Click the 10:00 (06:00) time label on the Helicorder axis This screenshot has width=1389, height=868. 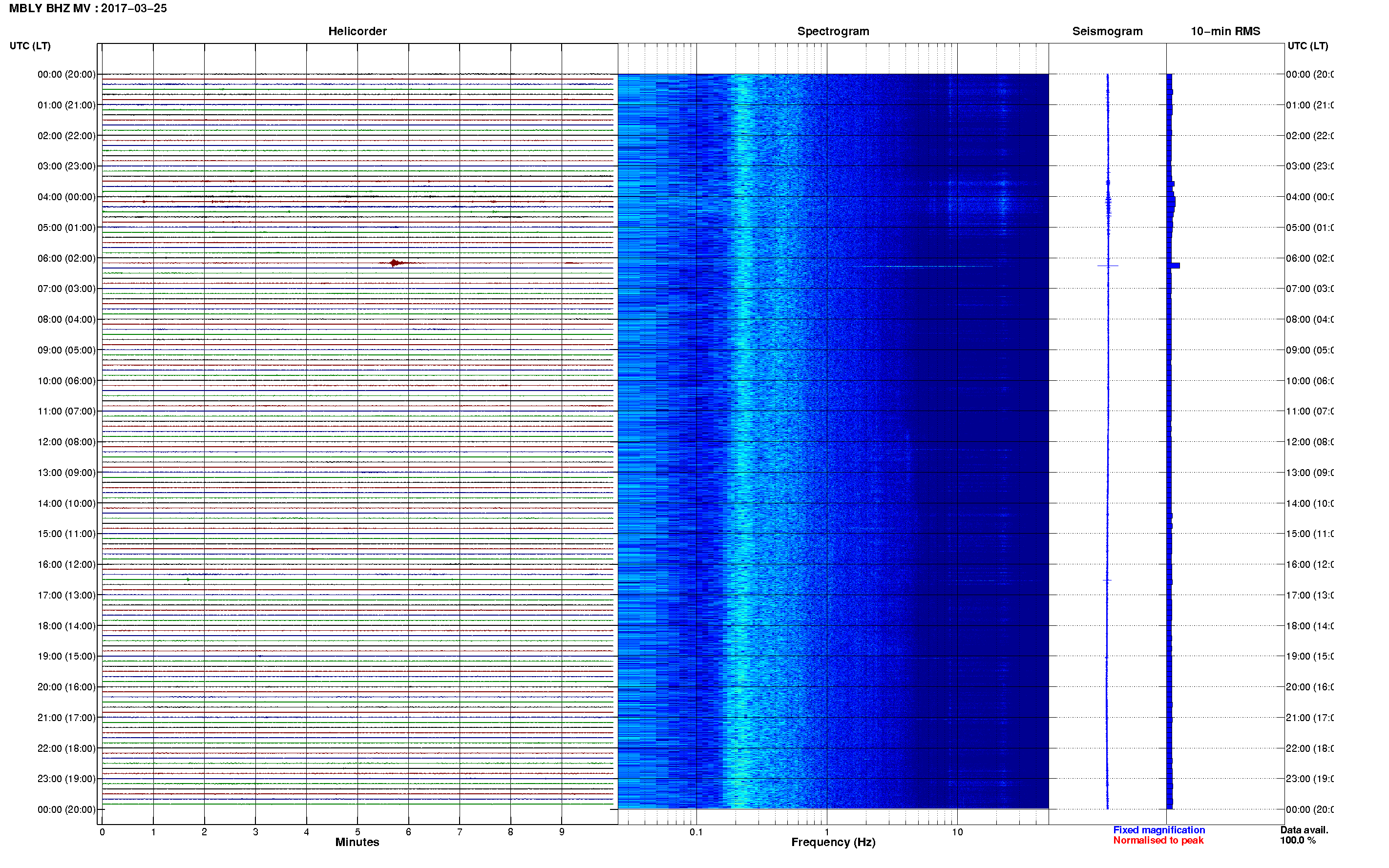(66, 381)
